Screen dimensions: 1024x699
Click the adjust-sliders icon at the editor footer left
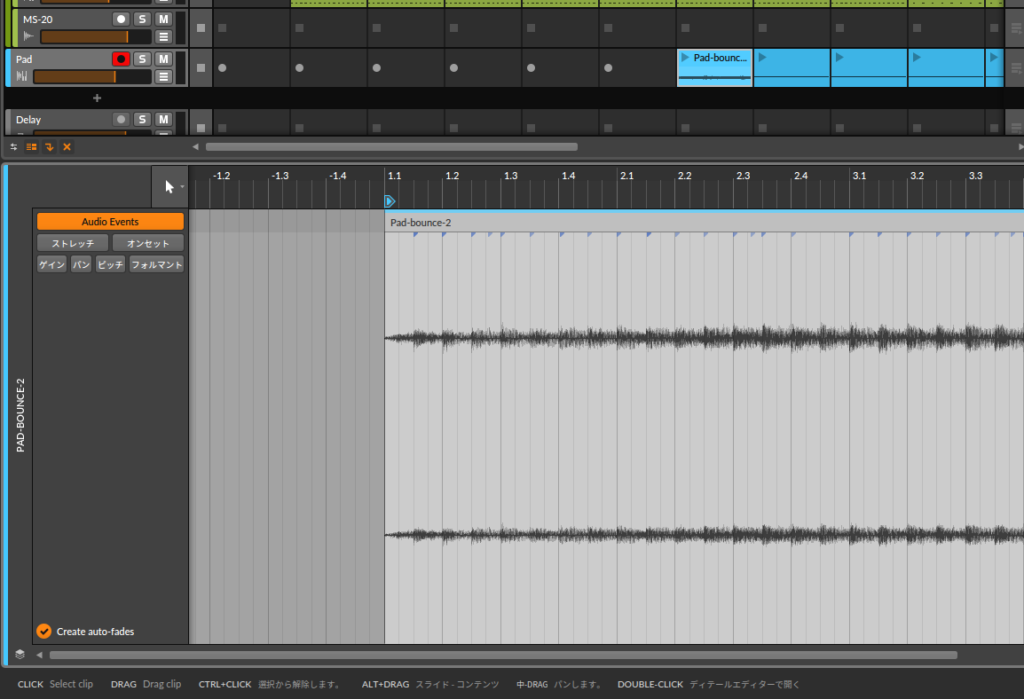(12, 147)
